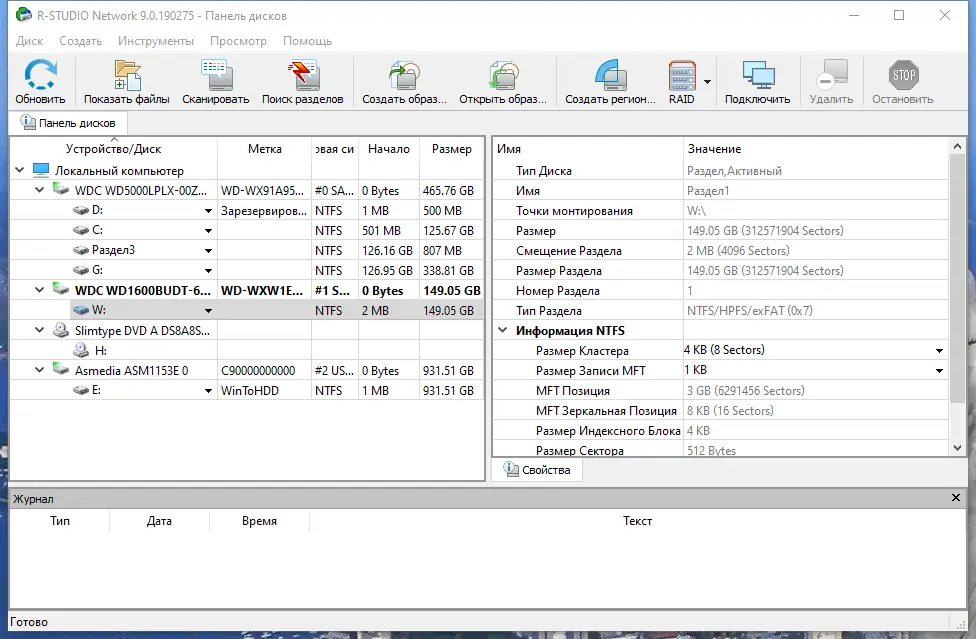Click the Начало column header
Screen dimensions: 976x639
[389, 149]
